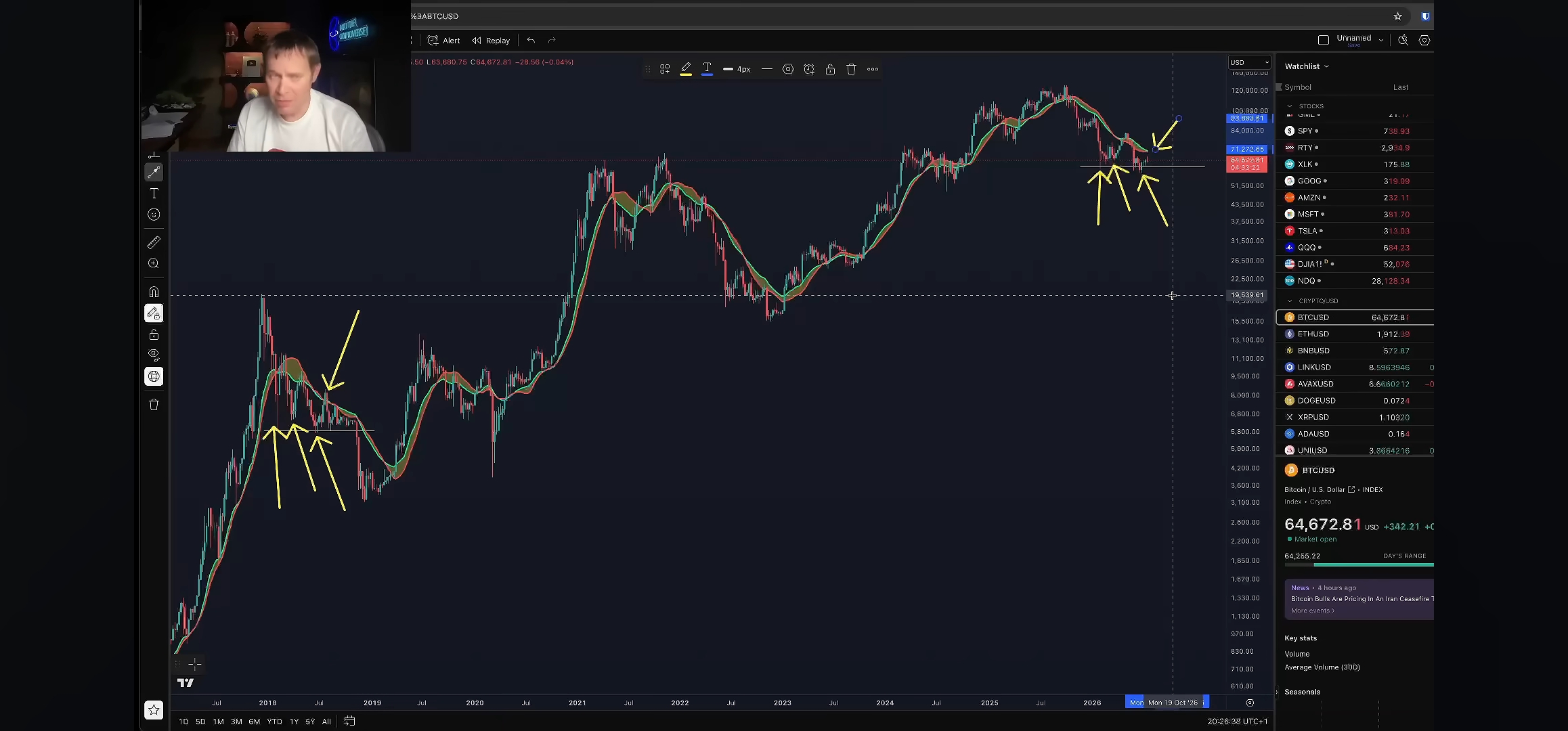Viewport: 1568px width, 731px height.
Task: Select ETHUSD in the watchlist
Action: point(1355,334)
